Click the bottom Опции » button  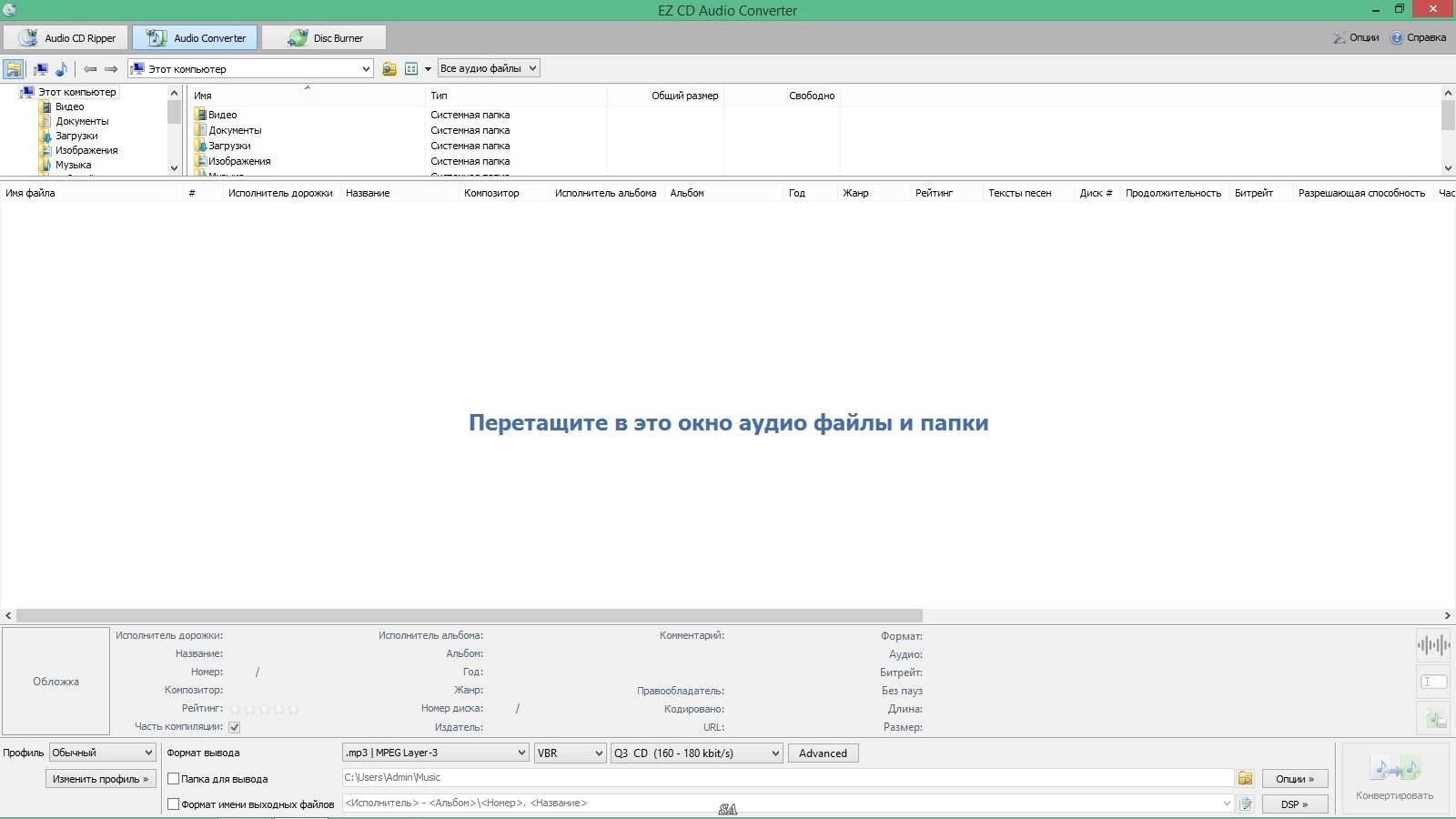[1294, 779]
